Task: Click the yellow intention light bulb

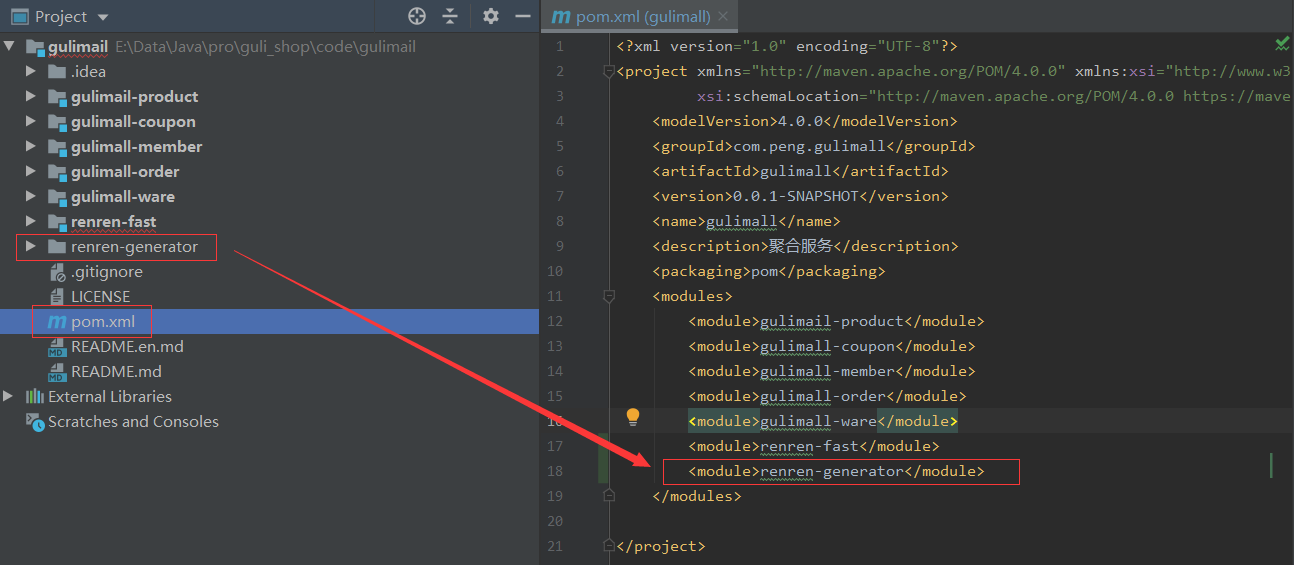Action: (x=632, y=417)
